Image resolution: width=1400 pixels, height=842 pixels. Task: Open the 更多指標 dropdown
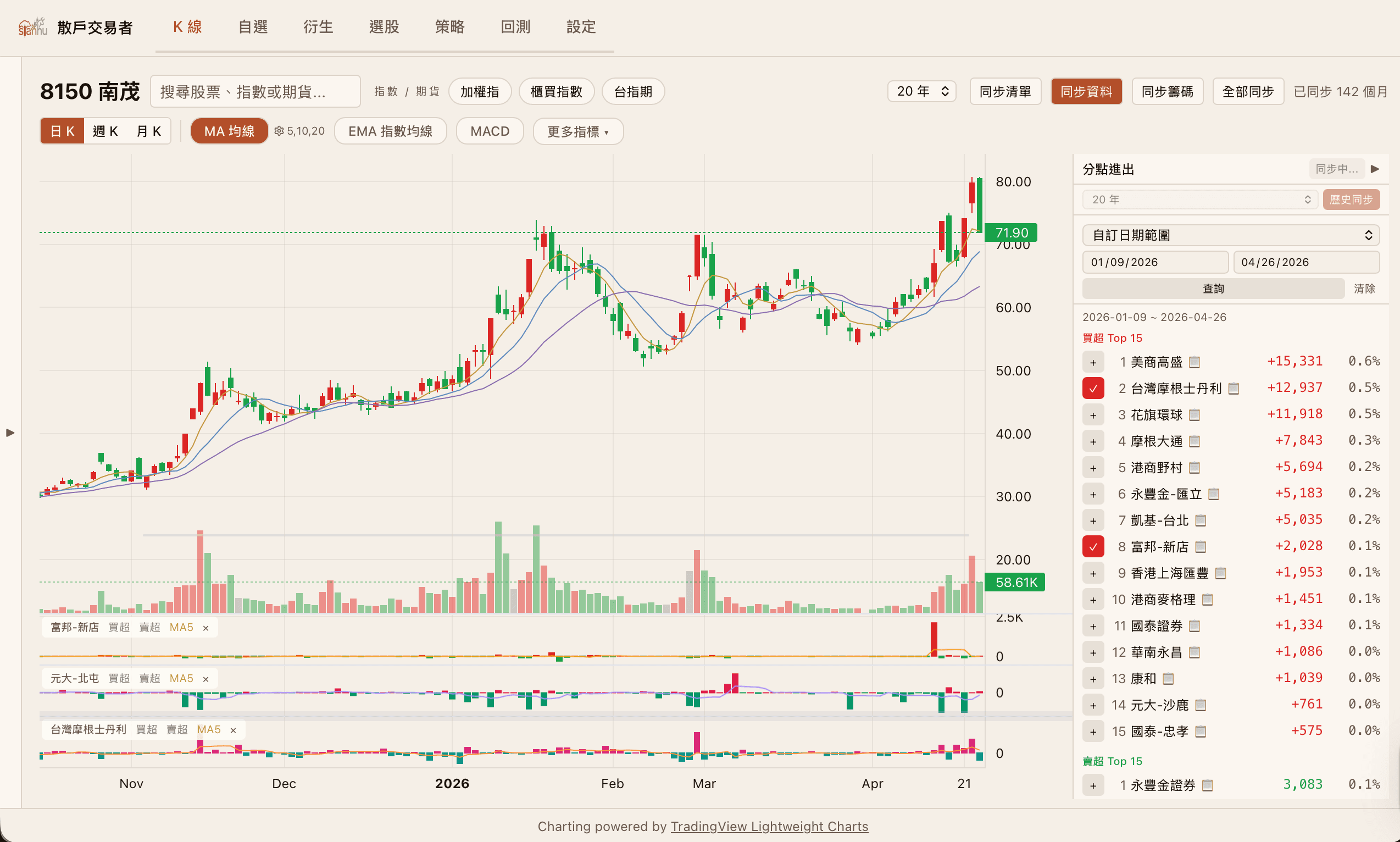coord(577,132)
